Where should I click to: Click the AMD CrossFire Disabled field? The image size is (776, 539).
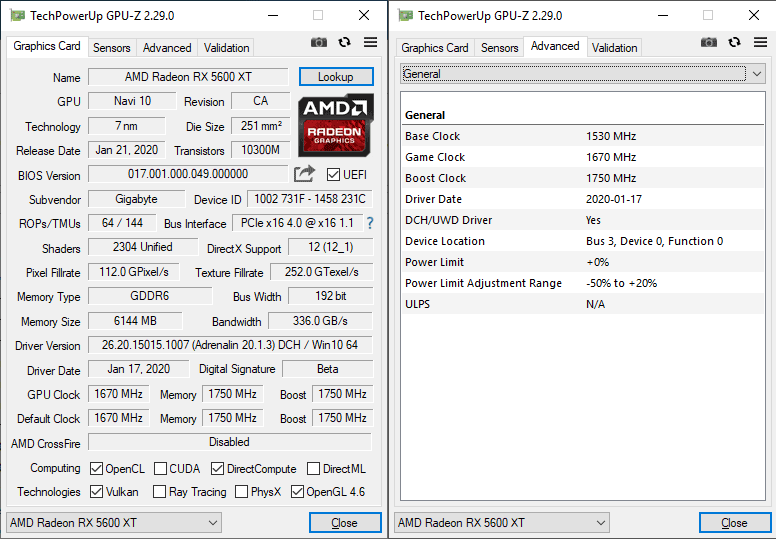pos(230,442)
